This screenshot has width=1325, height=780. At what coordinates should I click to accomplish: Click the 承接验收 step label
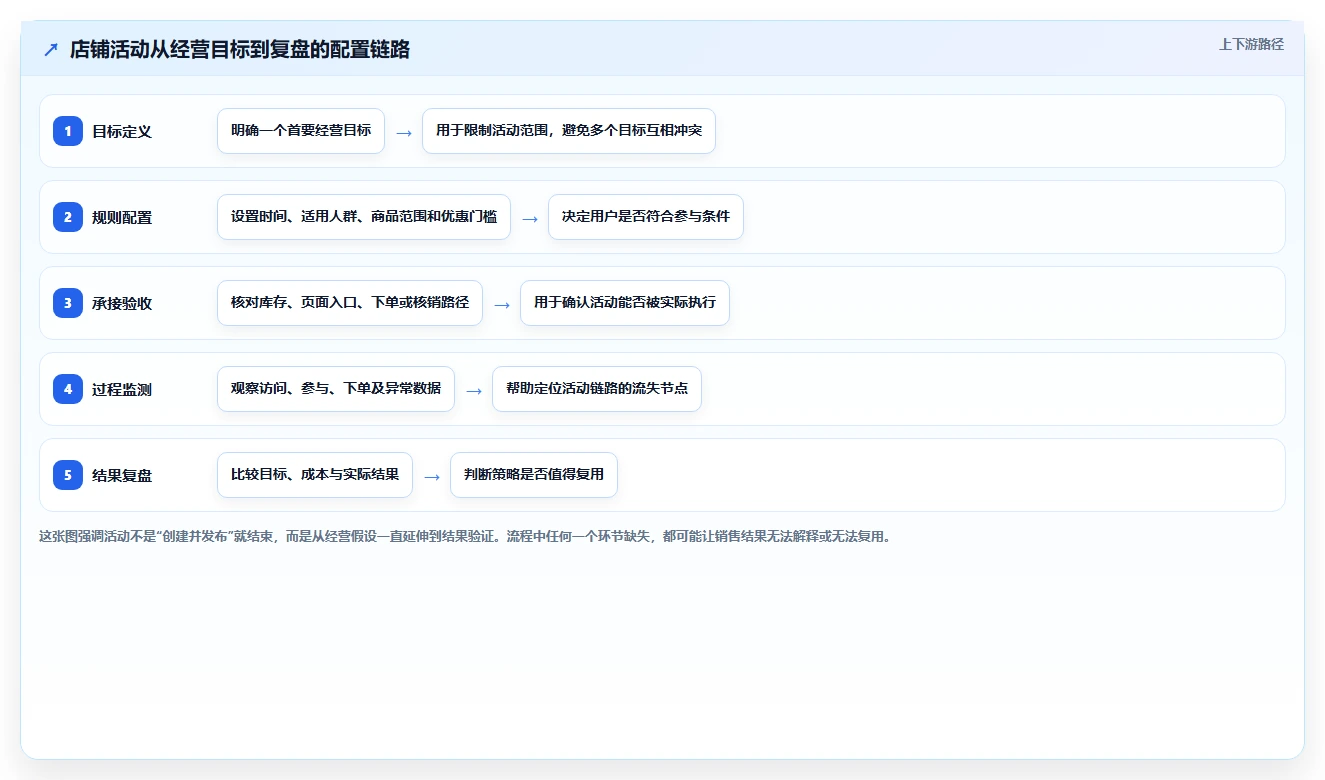click(122, 303)
